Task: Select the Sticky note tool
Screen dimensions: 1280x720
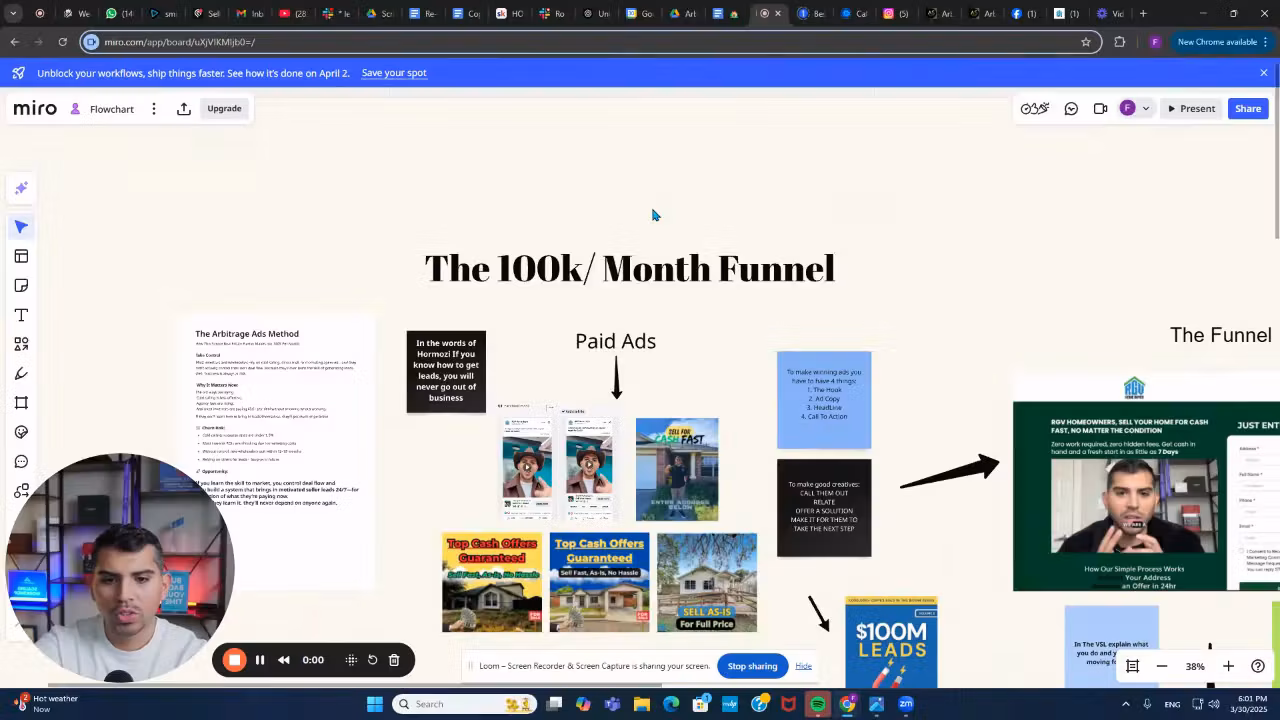Action: point(21,286)
